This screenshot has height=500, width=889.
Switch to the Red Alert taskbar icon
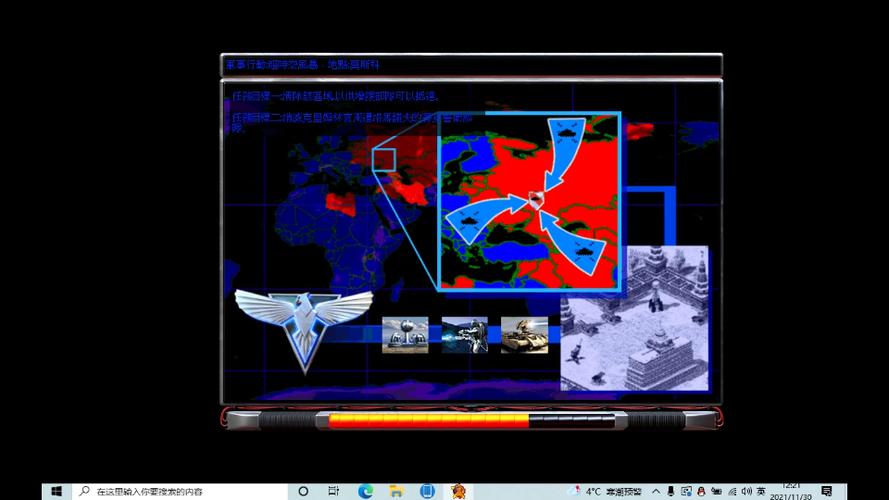(x=458, y=492)
